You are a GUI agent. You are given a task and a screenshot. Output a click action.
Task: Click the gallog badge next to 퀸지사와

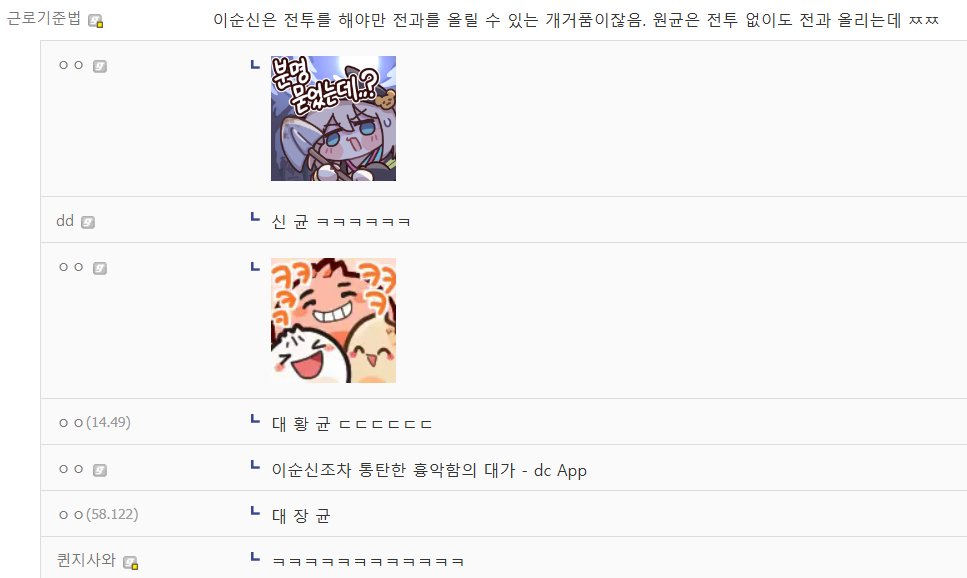pyautogui.click(x=130, y=562)
